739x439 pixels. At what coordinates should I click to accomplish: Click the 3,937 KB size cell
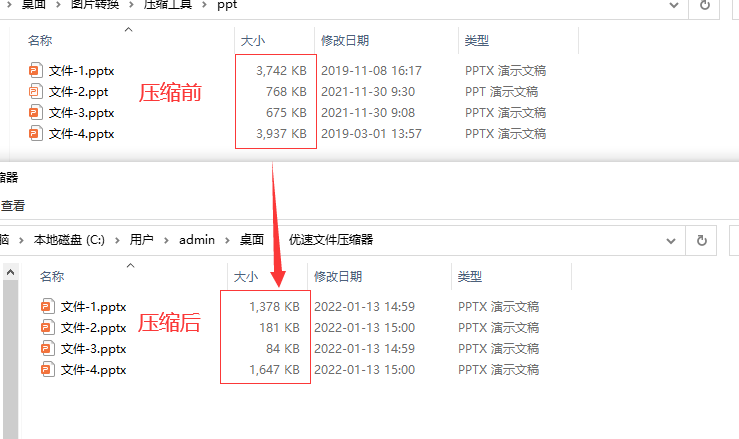(281, 134)
